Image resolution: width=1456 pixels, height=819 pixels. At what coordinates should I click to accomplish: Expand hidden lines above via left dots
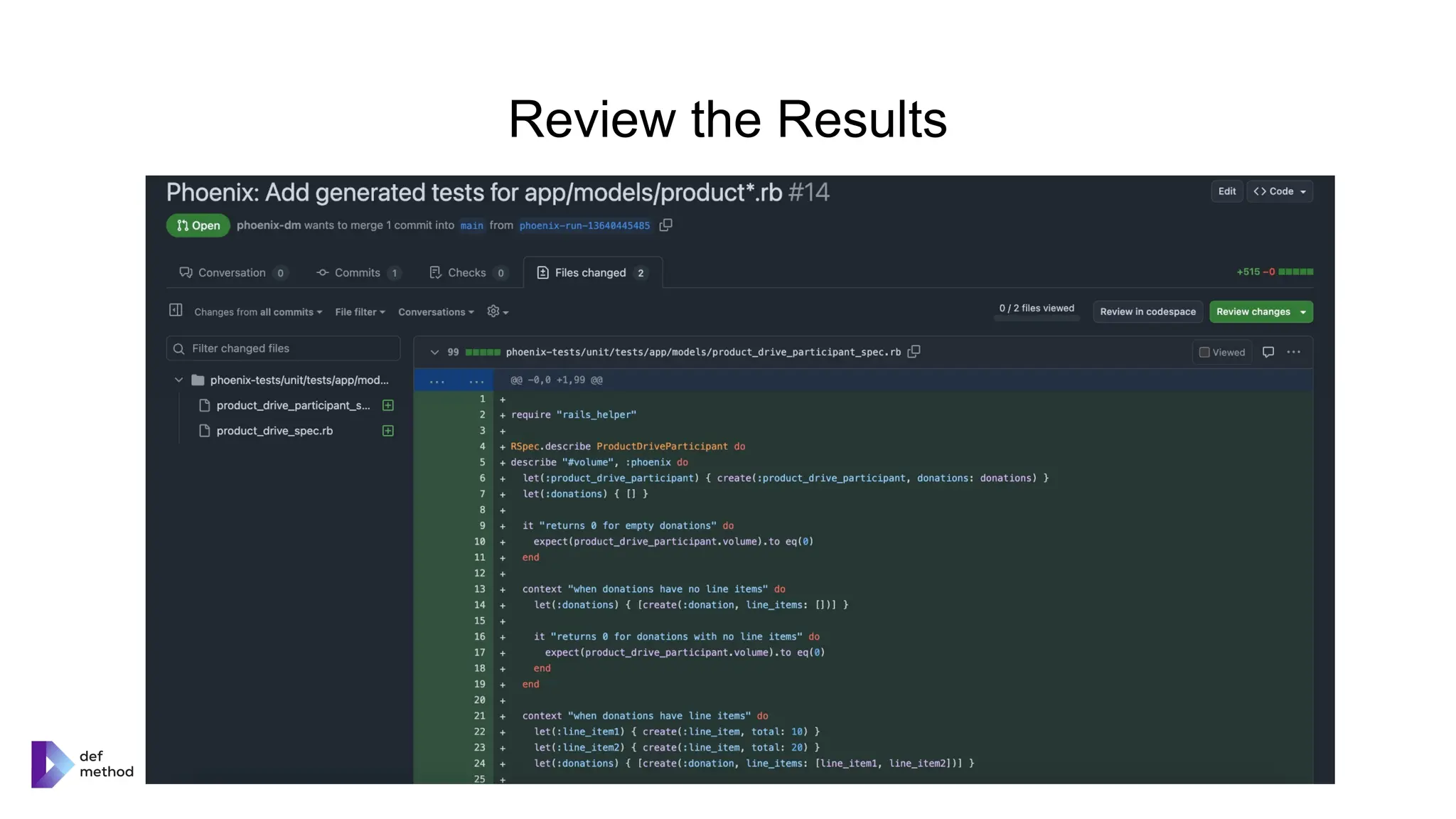tap(437, 380)
